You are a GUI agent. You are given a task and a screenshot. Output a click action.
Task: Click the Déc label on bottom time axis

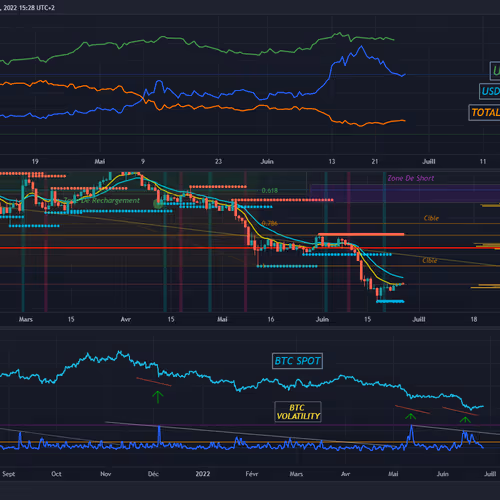[153, 474]
